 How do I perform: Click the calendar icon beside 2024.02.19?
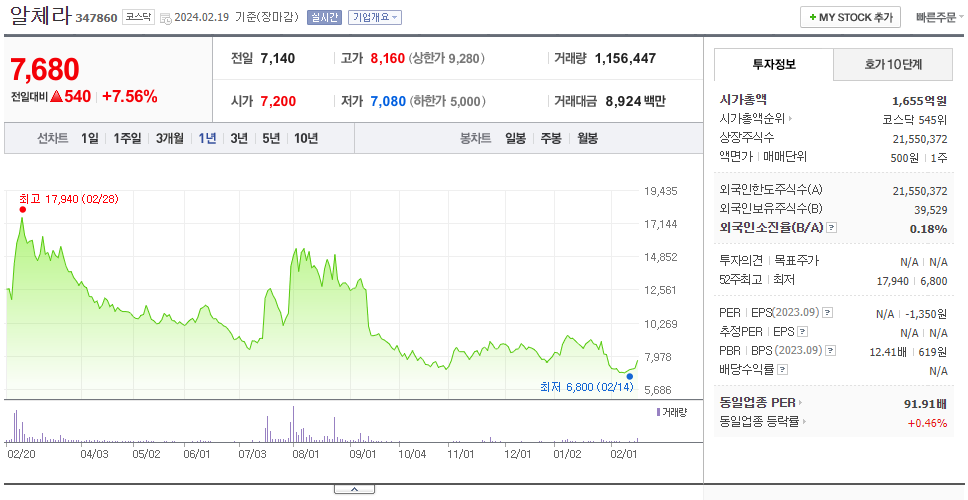coord(165,18)
